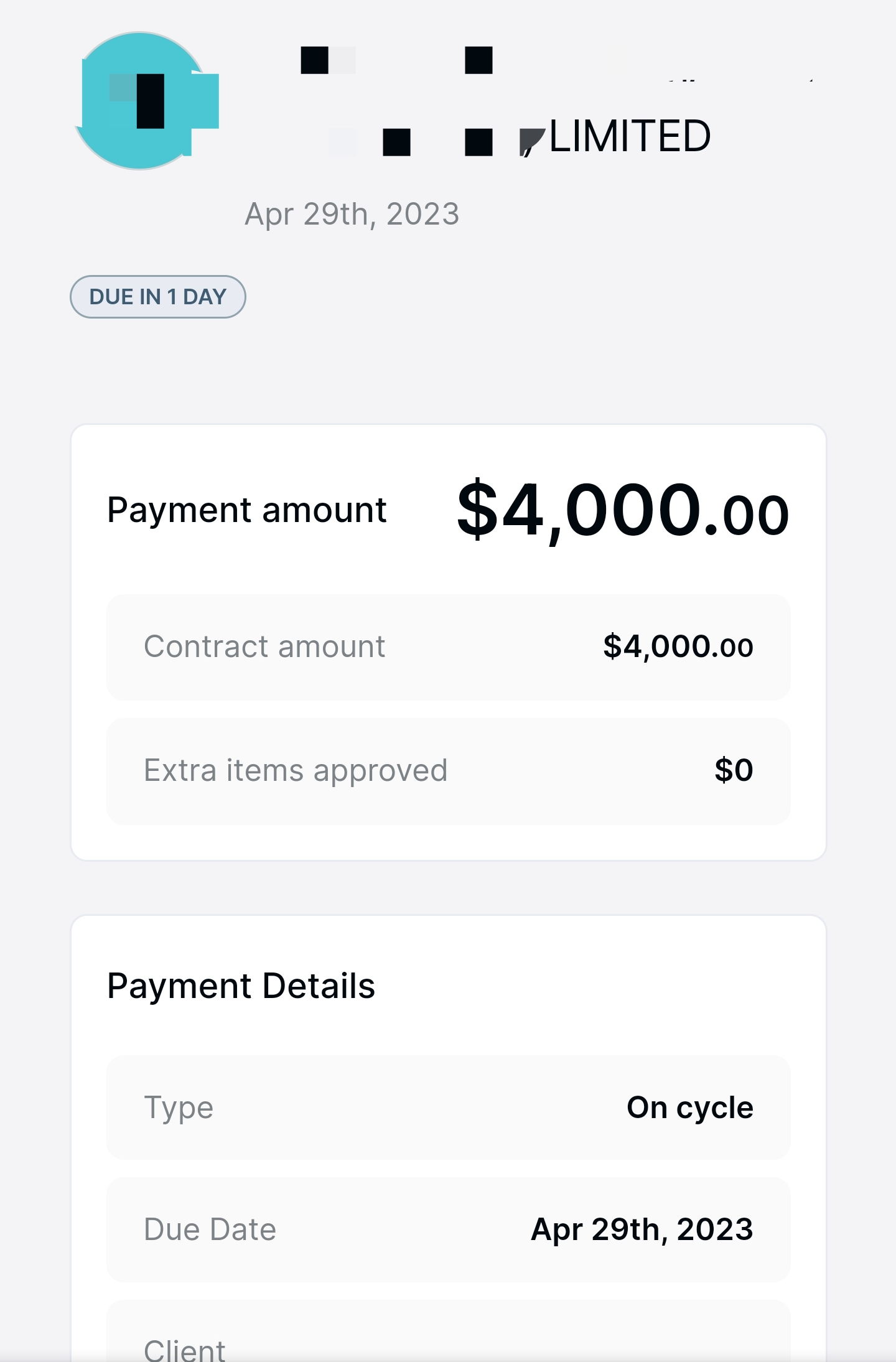Click the Contract amount $4,000.00 value

(x=678, y=646)
